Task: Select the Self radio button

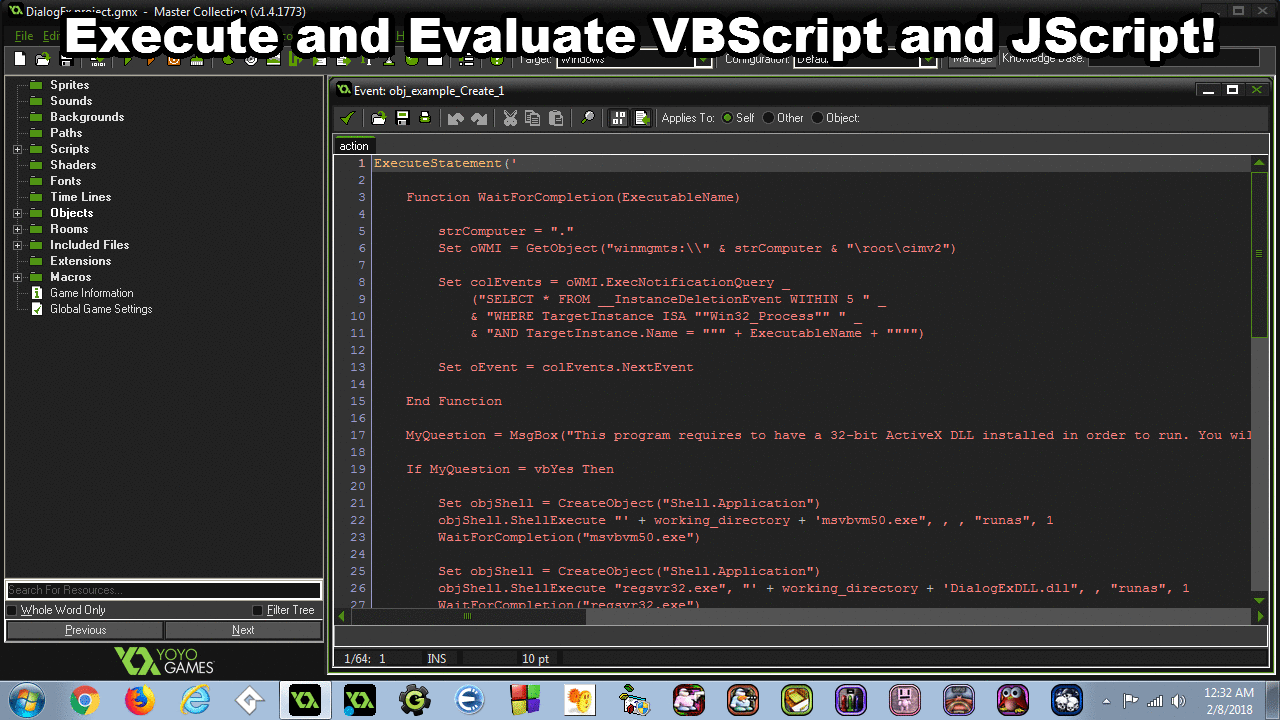Action: [727, 118]
